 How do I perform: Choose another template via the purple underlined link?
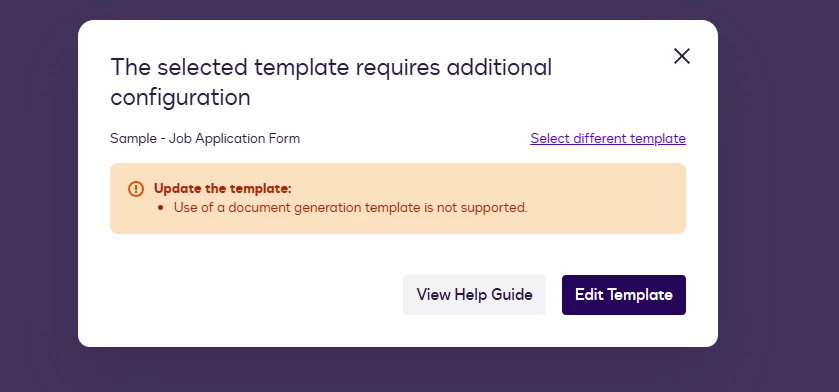608,139
